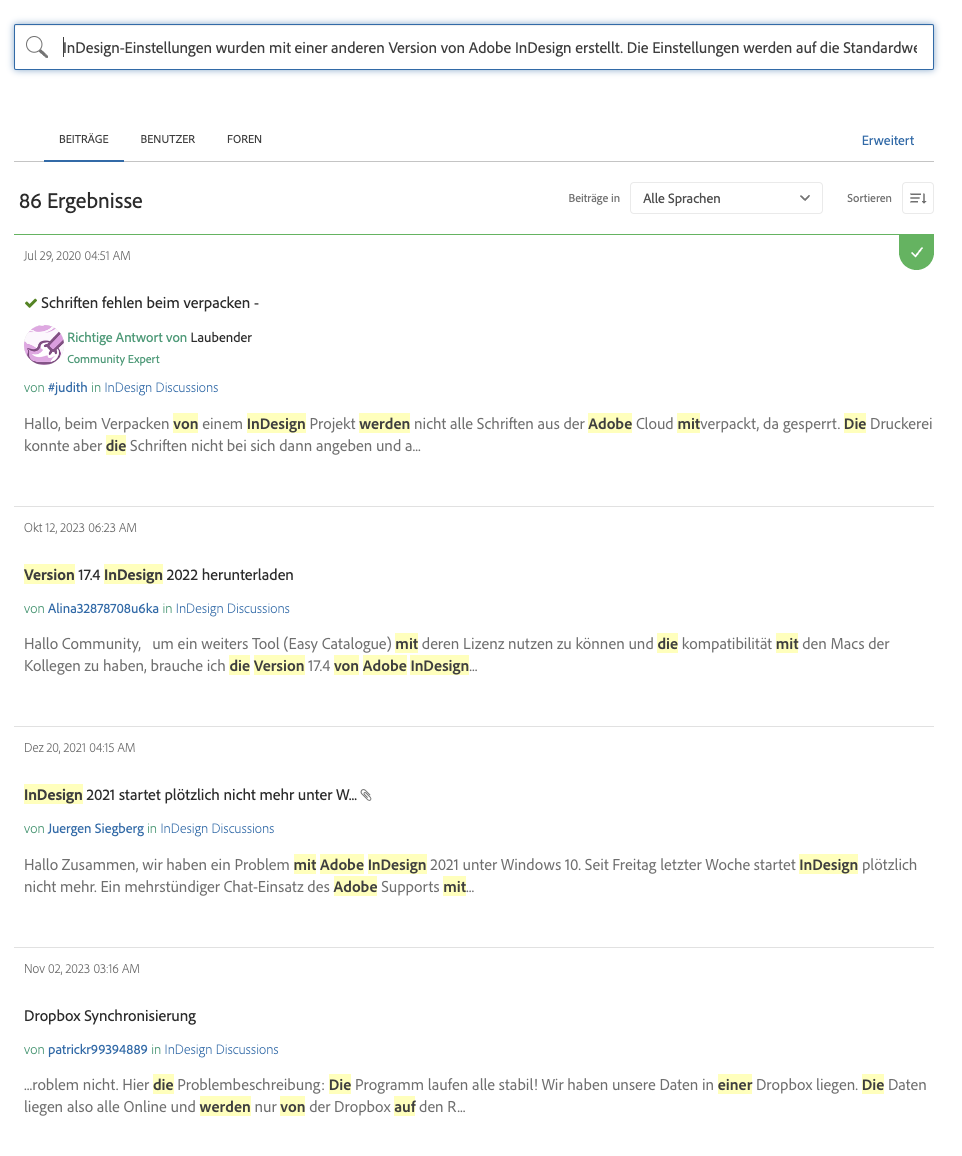
Task: Select the Beiträge tab
Action: 84,139
